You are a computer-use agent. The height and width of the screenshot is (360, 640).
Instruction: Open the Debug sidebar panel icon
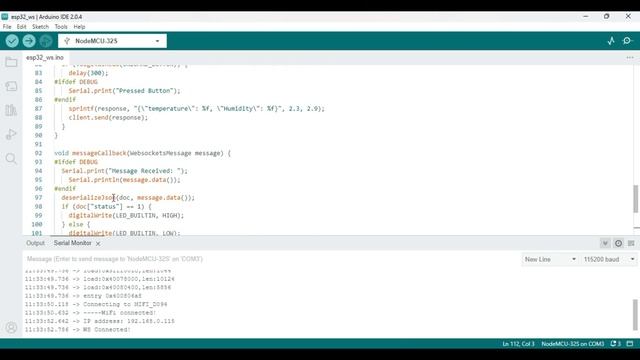(x=11, y=134)
